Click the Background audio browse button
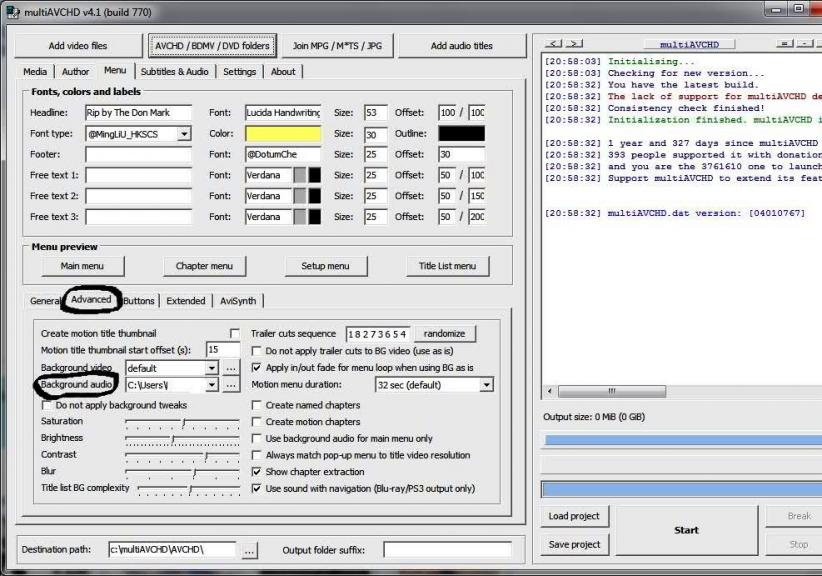 coord(231,385)
